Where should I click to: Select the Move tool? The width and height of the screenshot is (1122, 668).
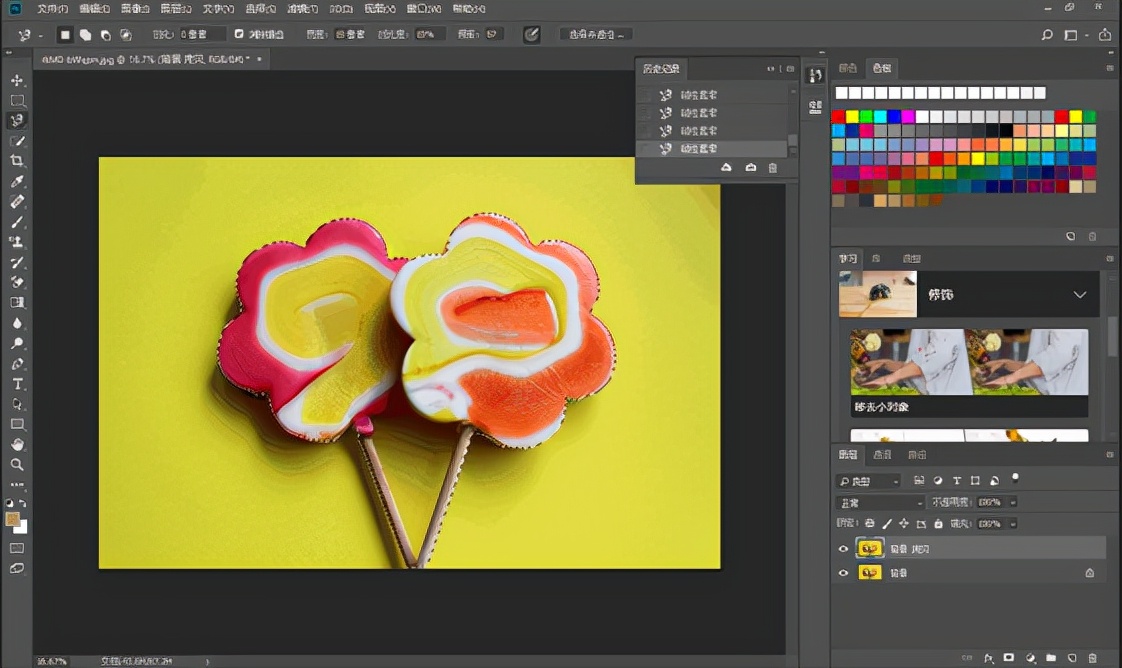click(x=17, y=80)
